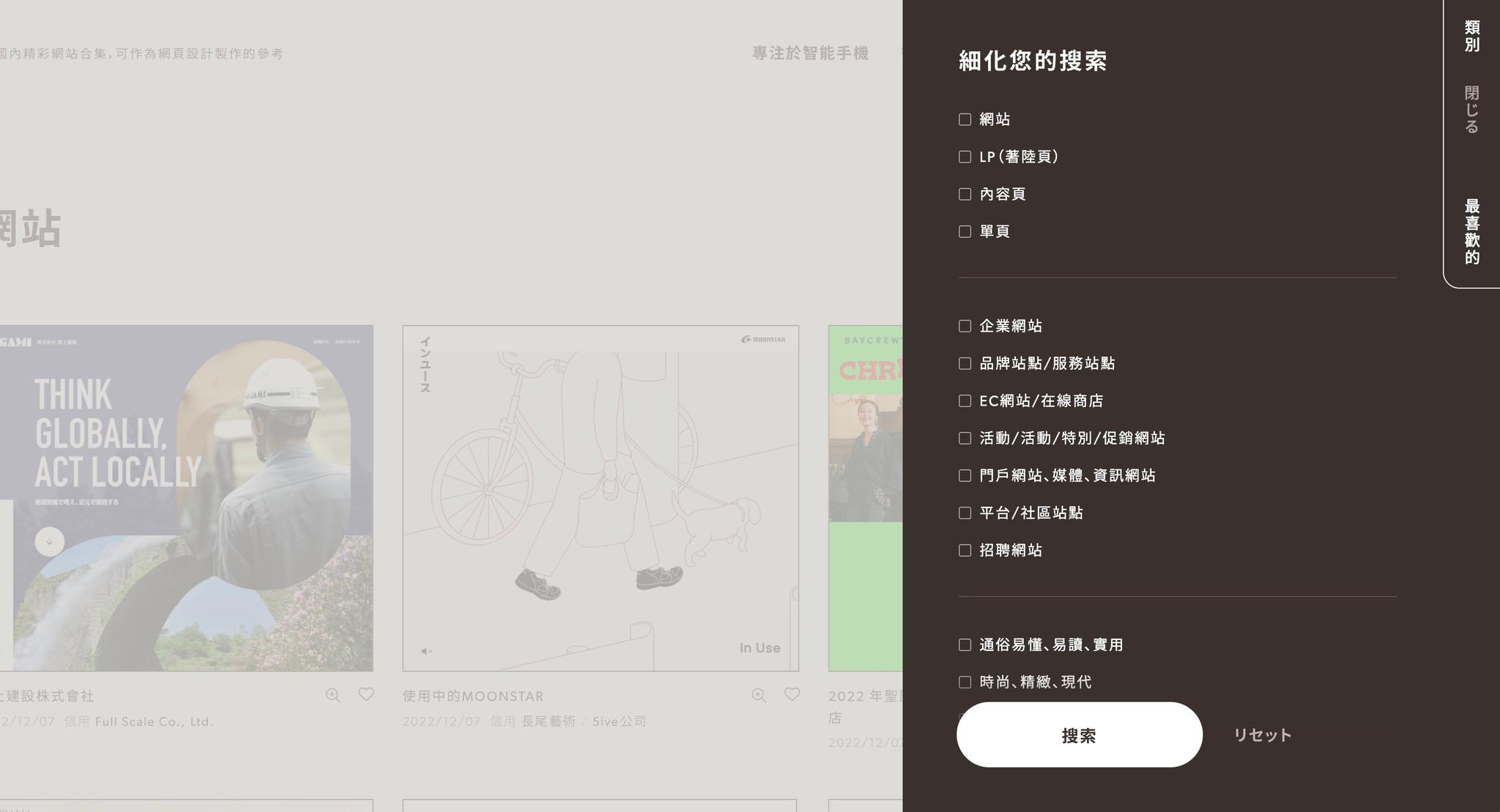The image size is (1500, 812).
Task: Click heart icon under MOONSTAR card
Action: [x=792, y=694]
